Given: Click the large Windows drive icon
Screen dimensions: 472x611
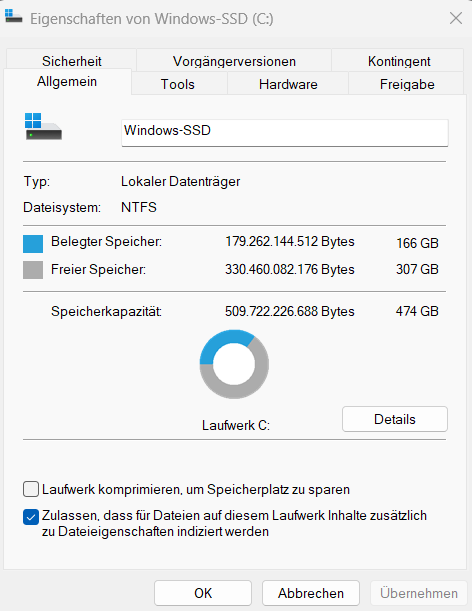Looking at the screenshot, I should pyautogui.click(x=43, y=126).
